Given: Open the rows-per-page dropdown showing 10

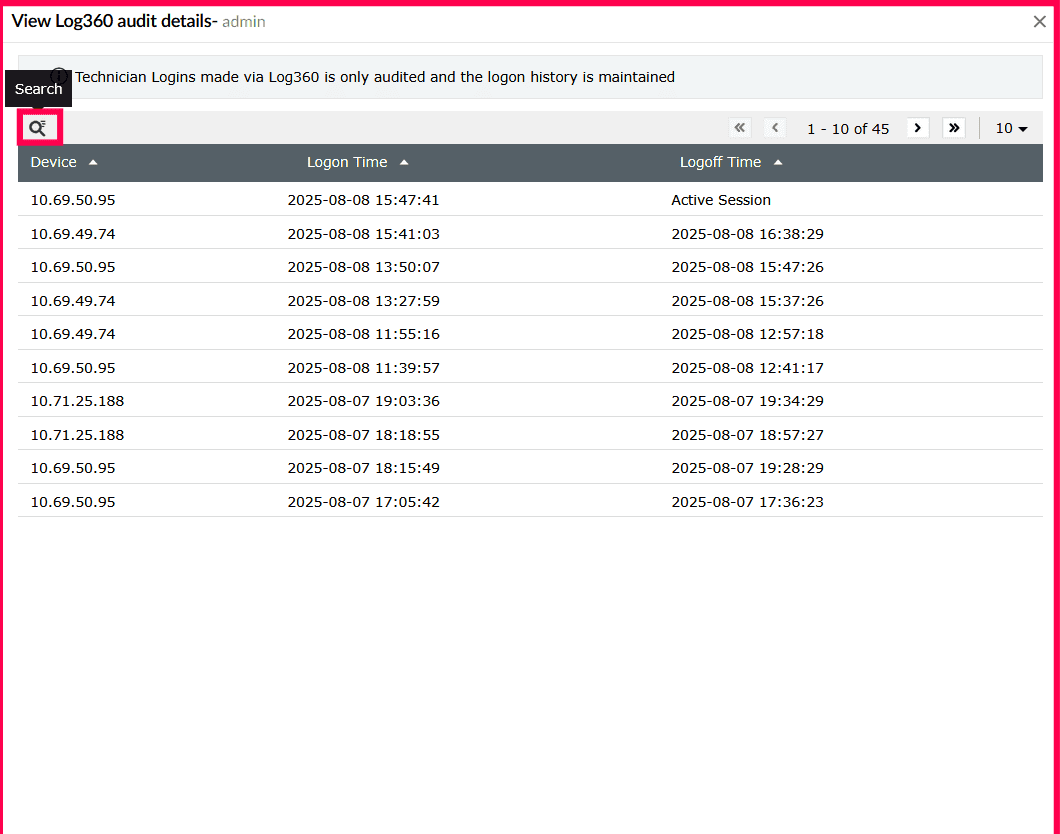Looking at the screenshot, I should [x=1011, y=128].
